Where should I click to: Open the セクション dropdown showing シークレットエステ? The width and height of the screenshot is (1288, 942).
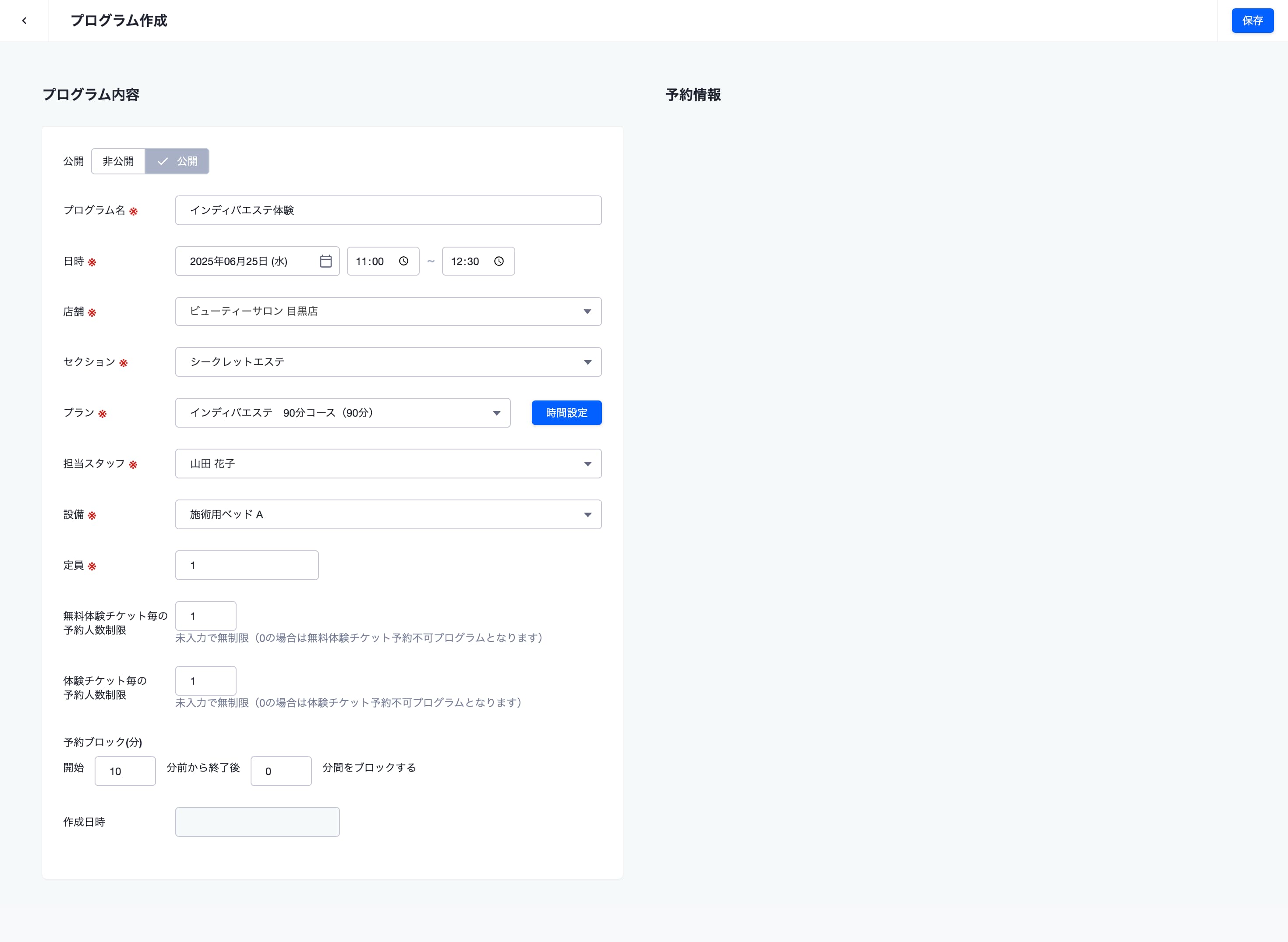388,362
